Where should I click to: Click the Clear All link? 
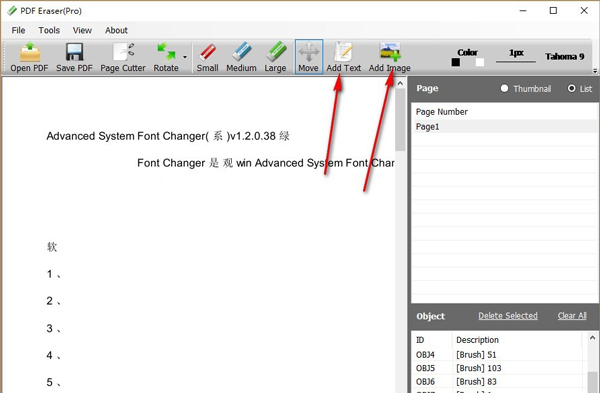(572, 316)
